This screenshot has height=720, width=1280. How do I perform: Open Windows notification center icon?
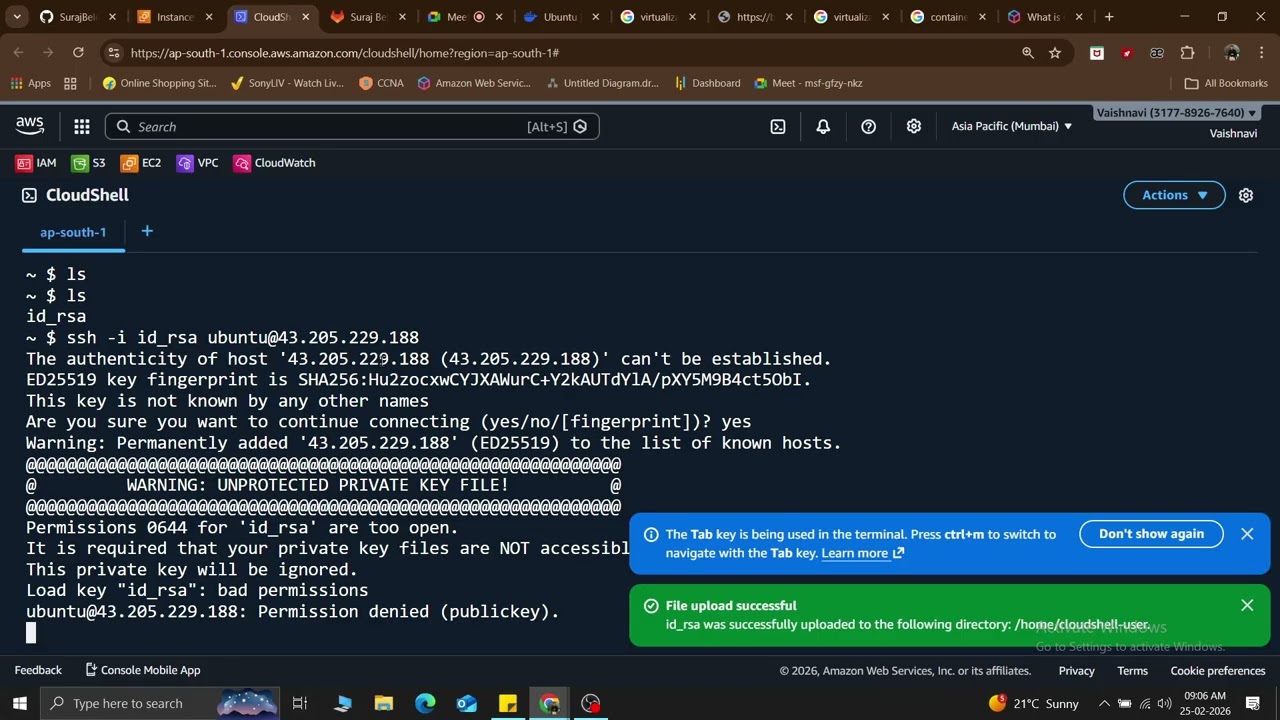coord(1253,703)
